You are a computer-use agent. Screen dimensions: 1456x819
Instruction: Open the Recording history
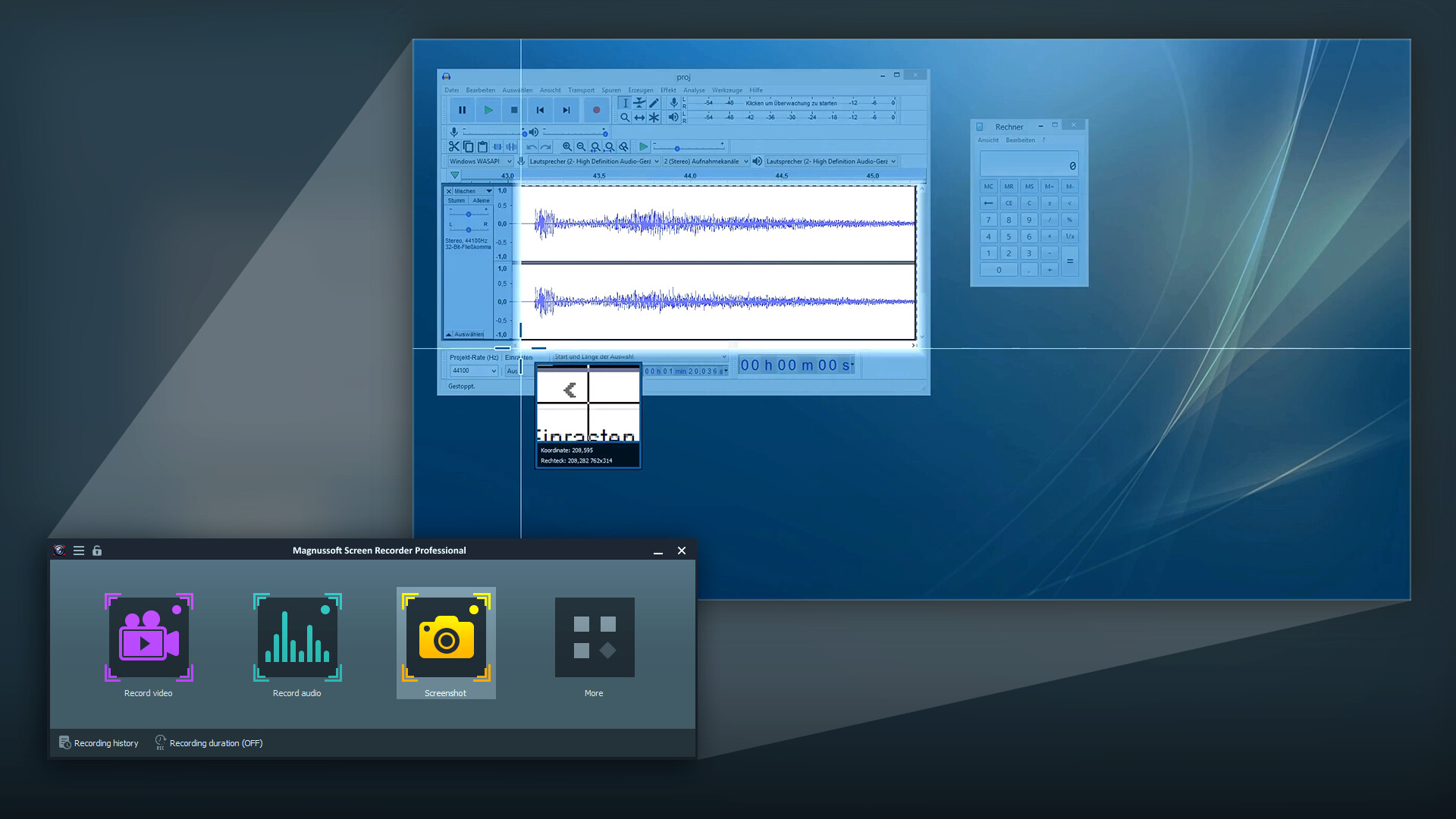click(105, 742)
